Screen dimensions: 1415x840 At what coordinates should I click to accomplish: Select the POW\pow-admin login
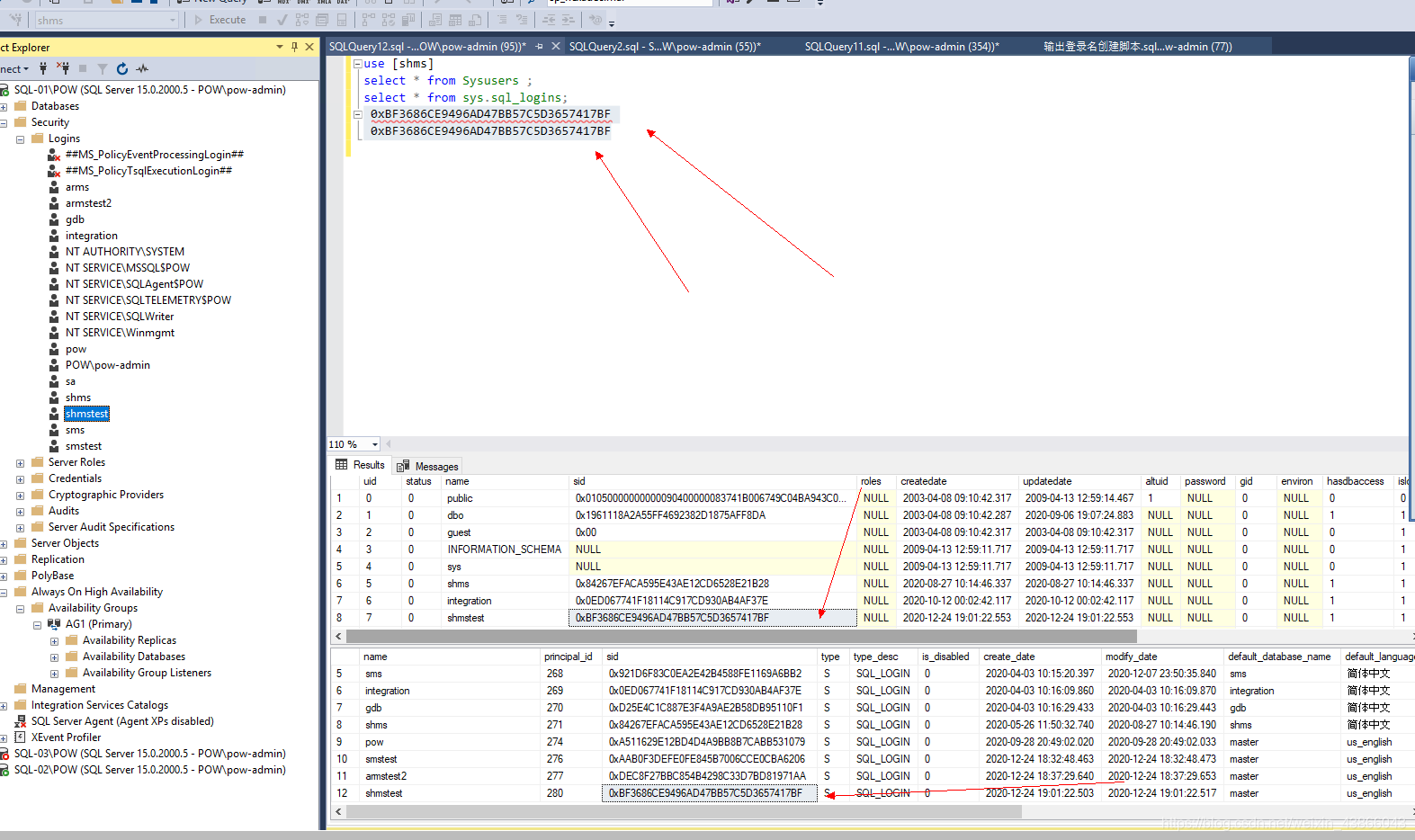point(108,365)
